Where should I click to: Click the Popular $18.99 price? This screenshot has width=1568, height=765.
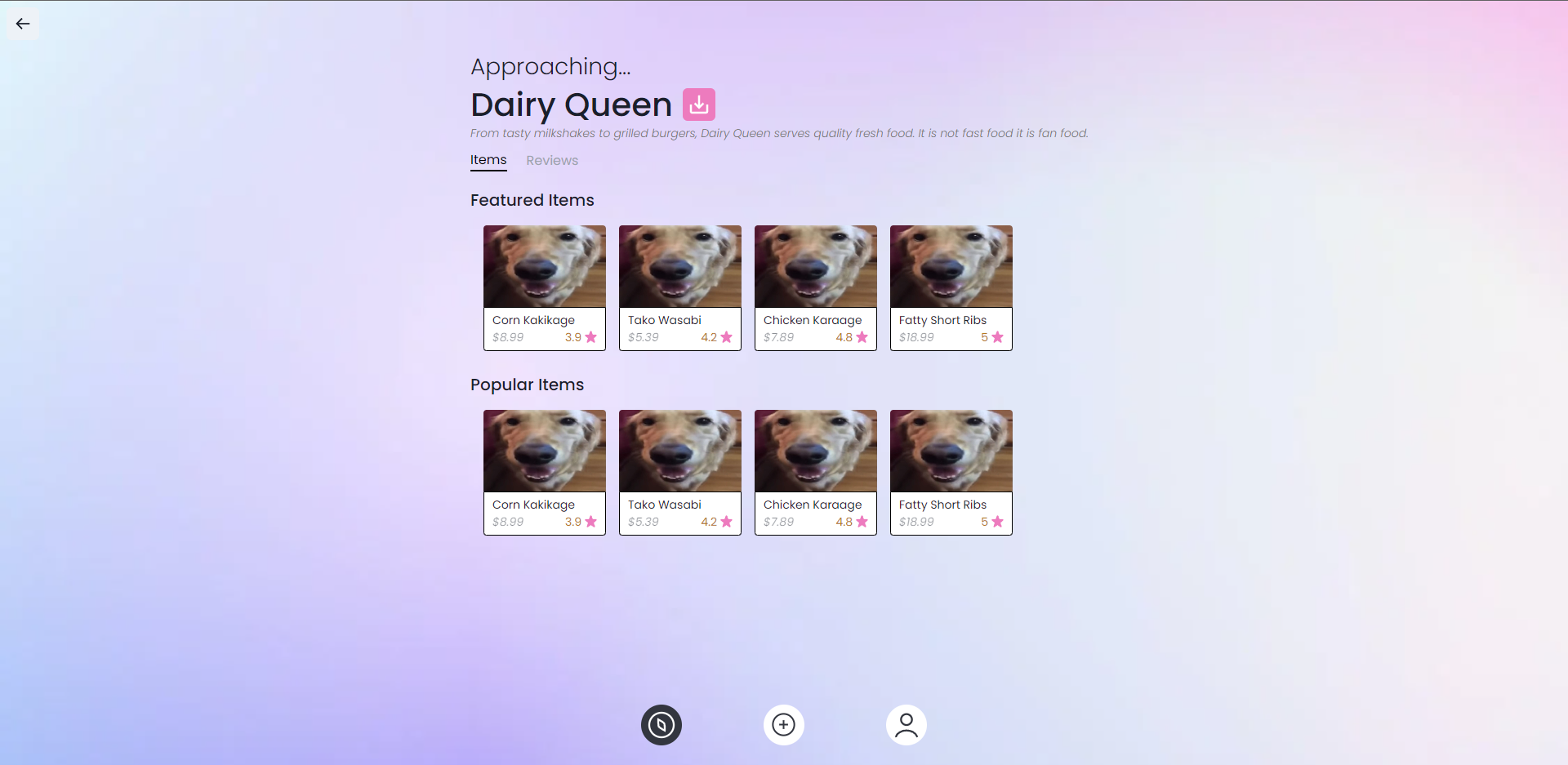tap(916, 522)
